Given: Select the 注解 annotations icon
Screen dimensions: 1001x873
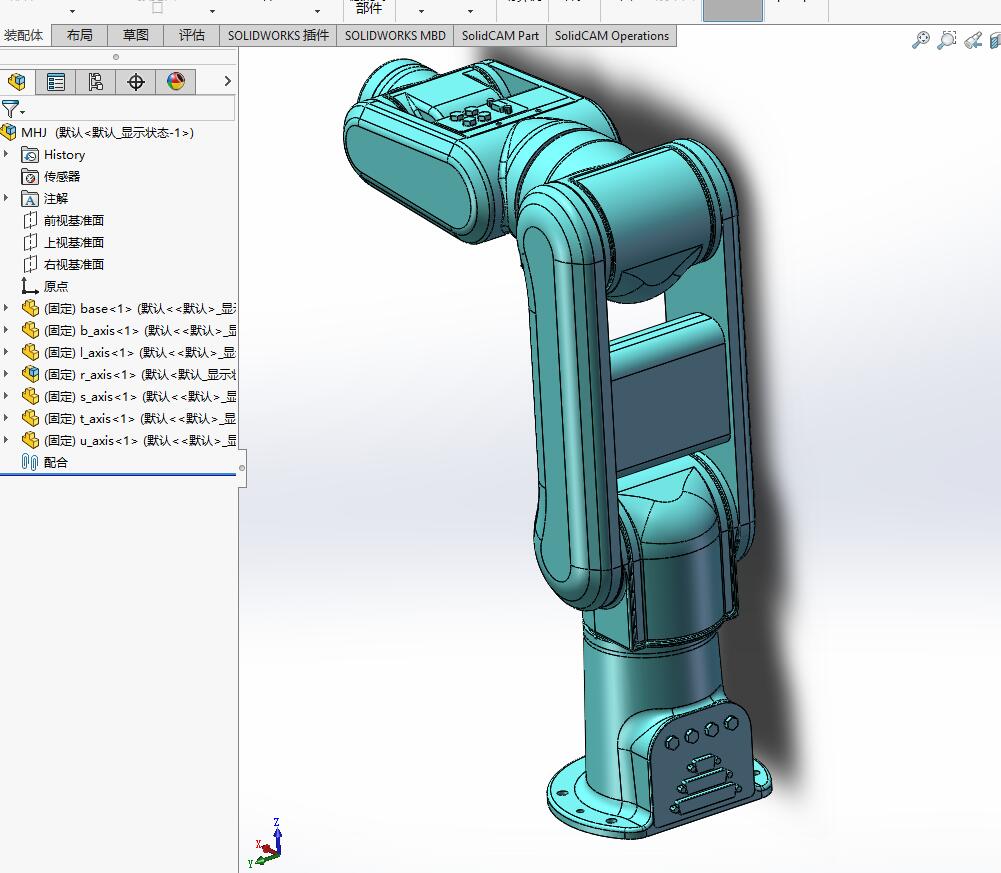Looking at the screenshot, I should click(30, 199).
